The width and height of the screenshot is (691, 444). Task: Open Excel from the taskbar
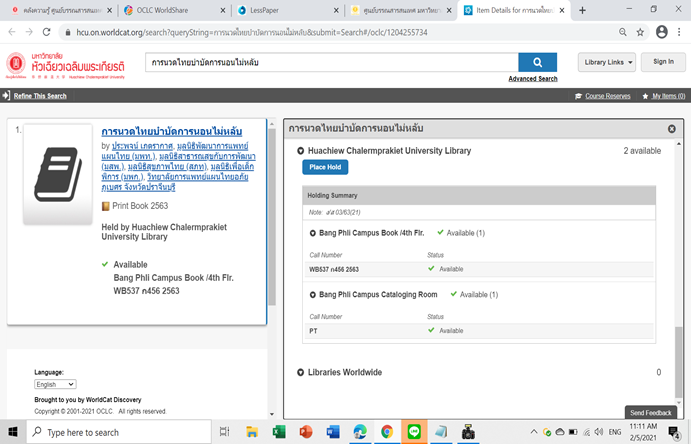pyautogui.click(x=279, y=432)
